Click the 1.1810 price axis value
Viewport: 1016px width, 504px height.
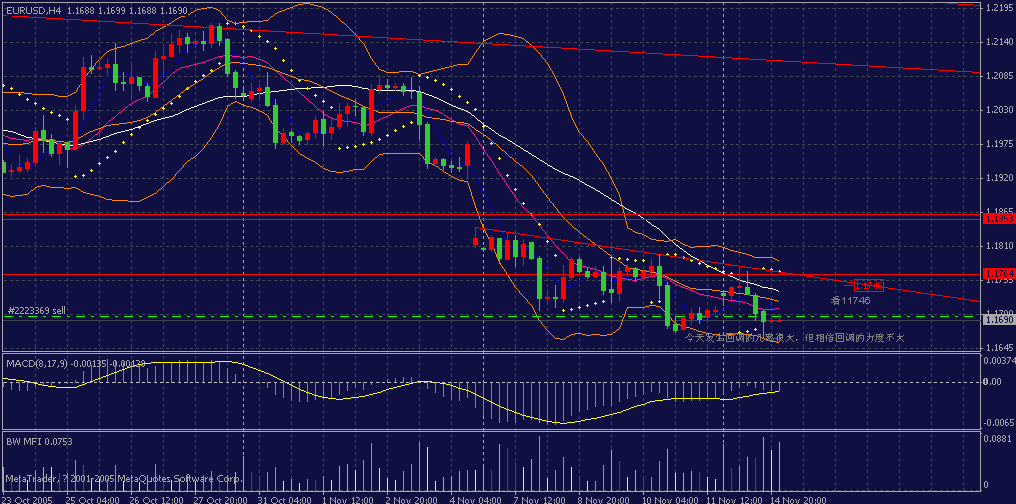pyautogui.click(x=999, y=246)
